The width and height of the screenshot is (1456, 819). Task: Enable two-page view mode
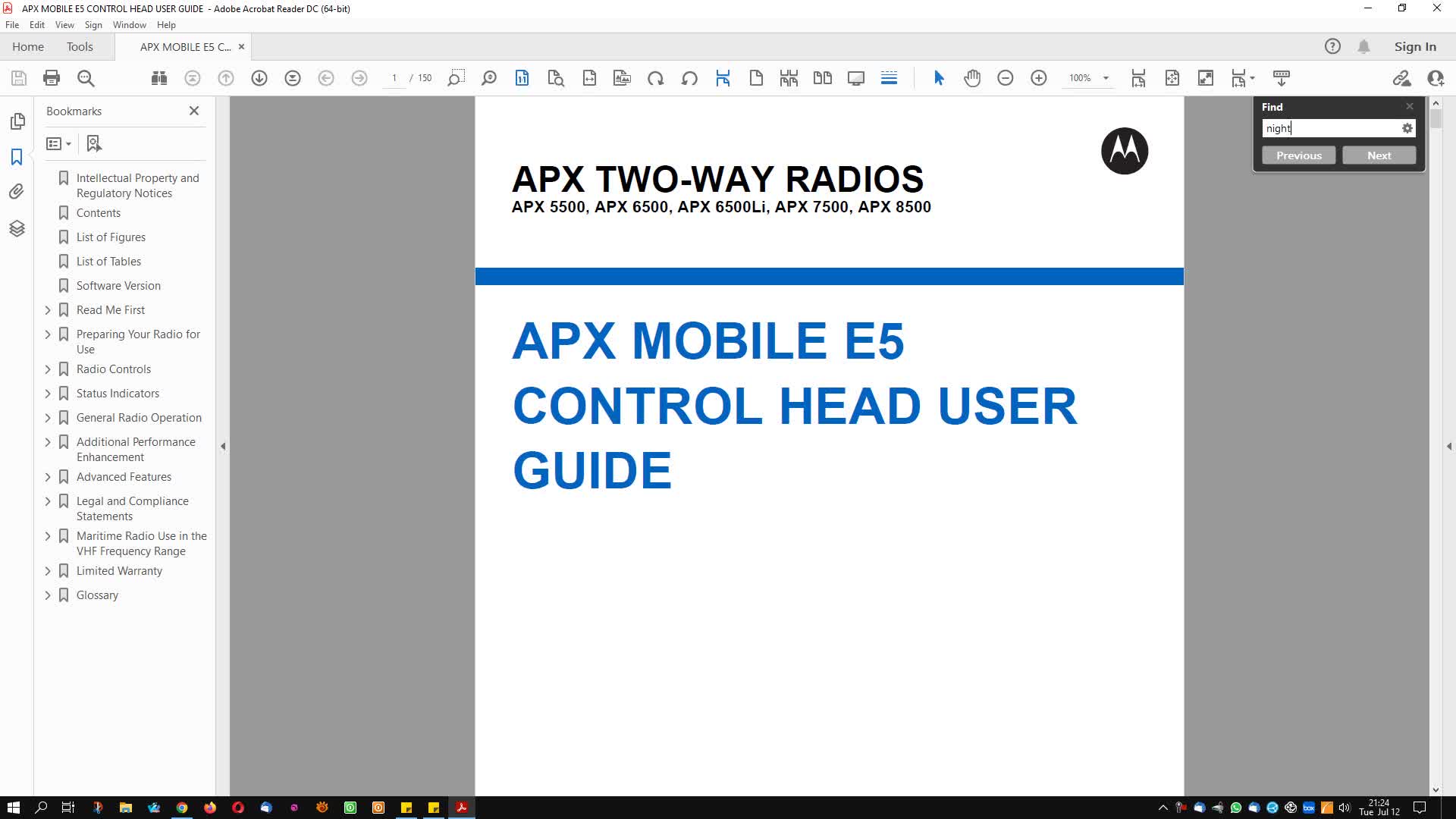point(822,78)
